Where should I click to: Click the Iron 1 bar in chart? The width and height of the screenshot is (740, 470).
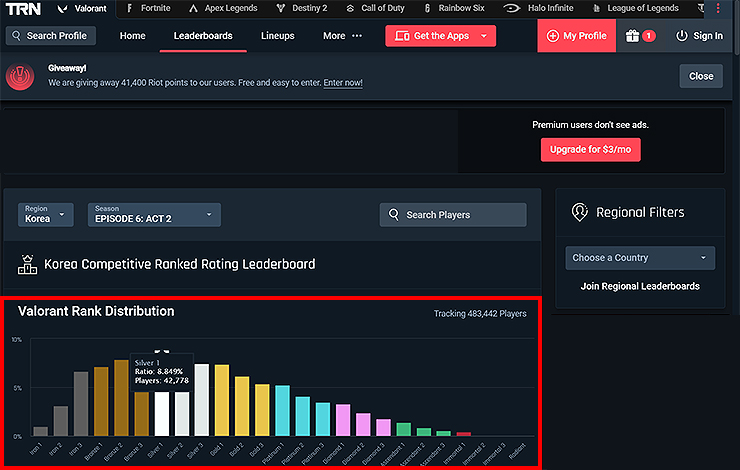pos(41,431)
